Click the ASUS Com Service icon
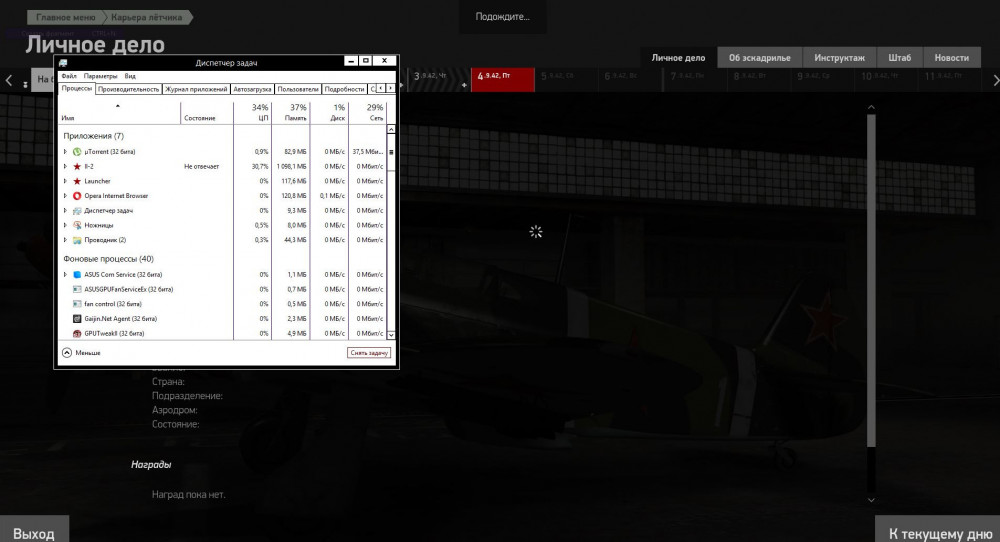 [x=77, y=275]
